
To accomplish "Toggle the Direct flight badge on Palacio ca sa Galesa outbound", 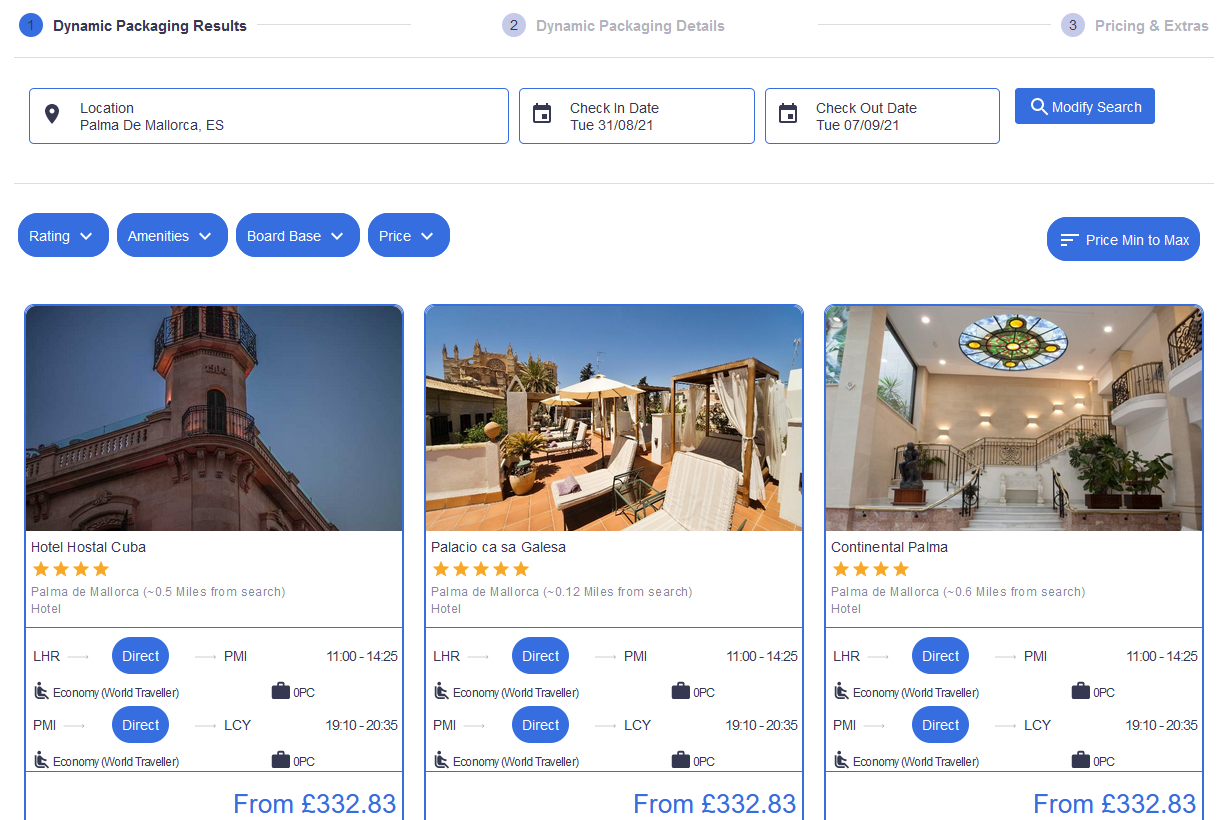I will 540,655.
